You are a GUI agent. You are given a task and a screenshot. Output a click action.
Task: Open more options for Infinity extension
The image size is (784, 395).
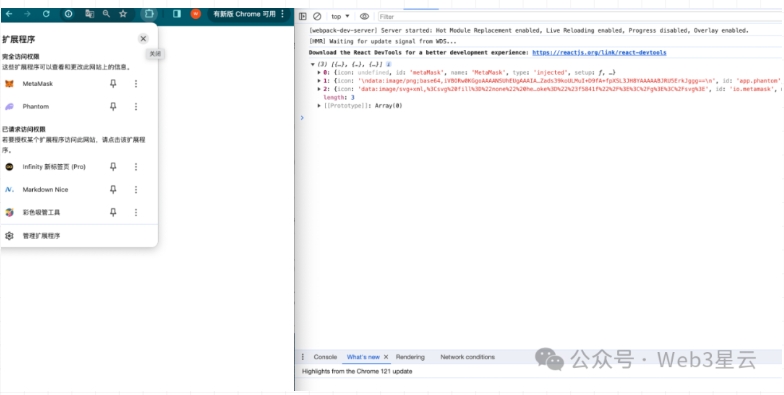tap(136, 166)
